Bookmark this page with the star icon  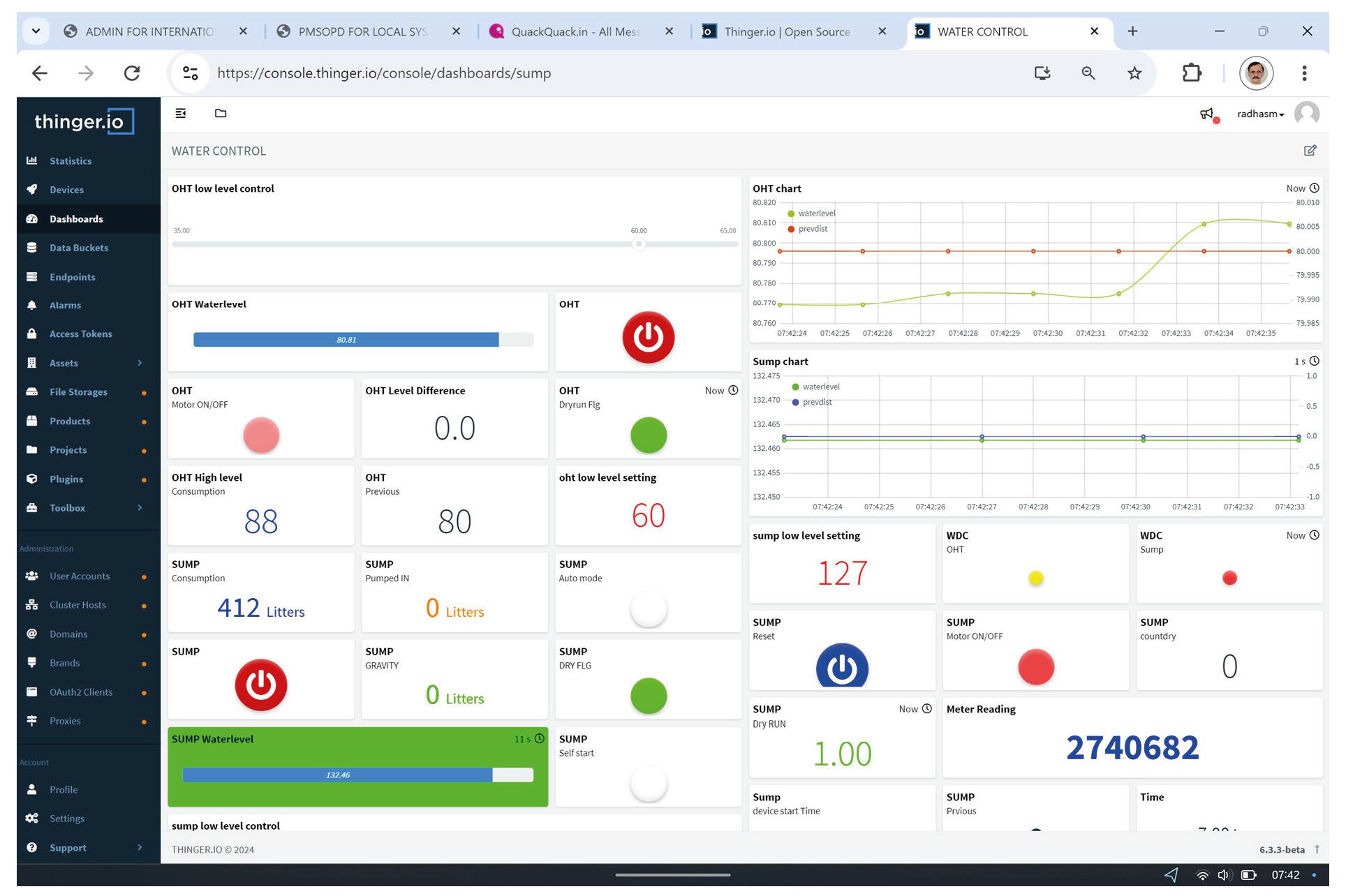(1134, 73)
